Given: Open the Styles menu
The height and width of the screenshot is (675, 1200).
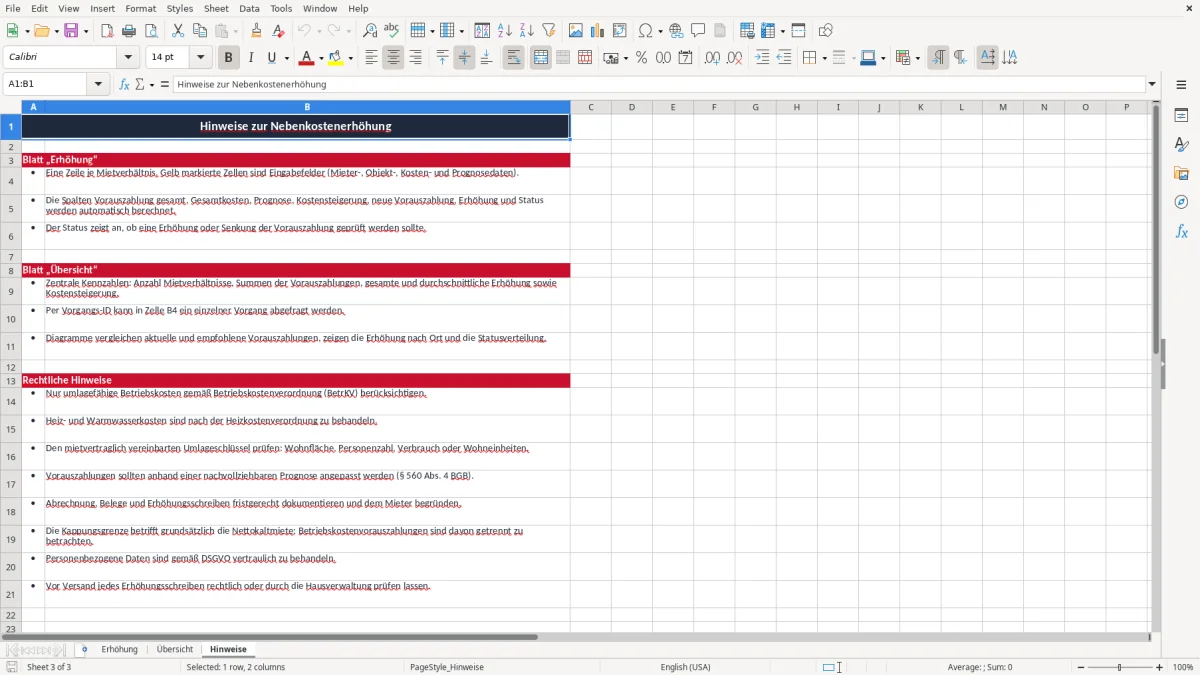Looking at the screenshot, I should pos(180,8).
